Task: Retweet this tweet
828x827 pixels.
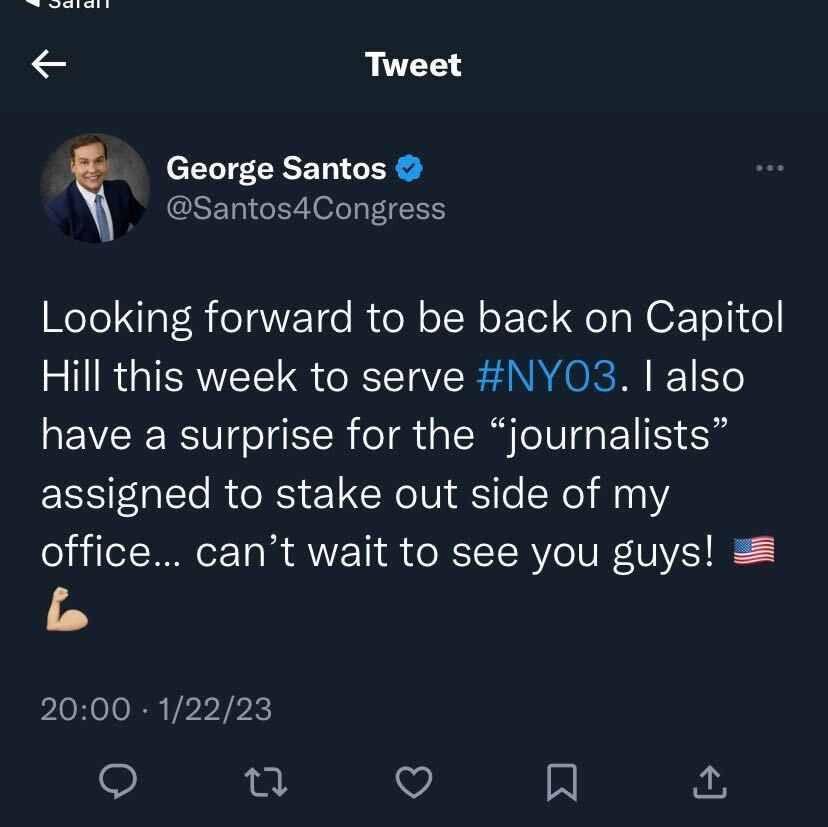Action: click(x=266, y=782)
